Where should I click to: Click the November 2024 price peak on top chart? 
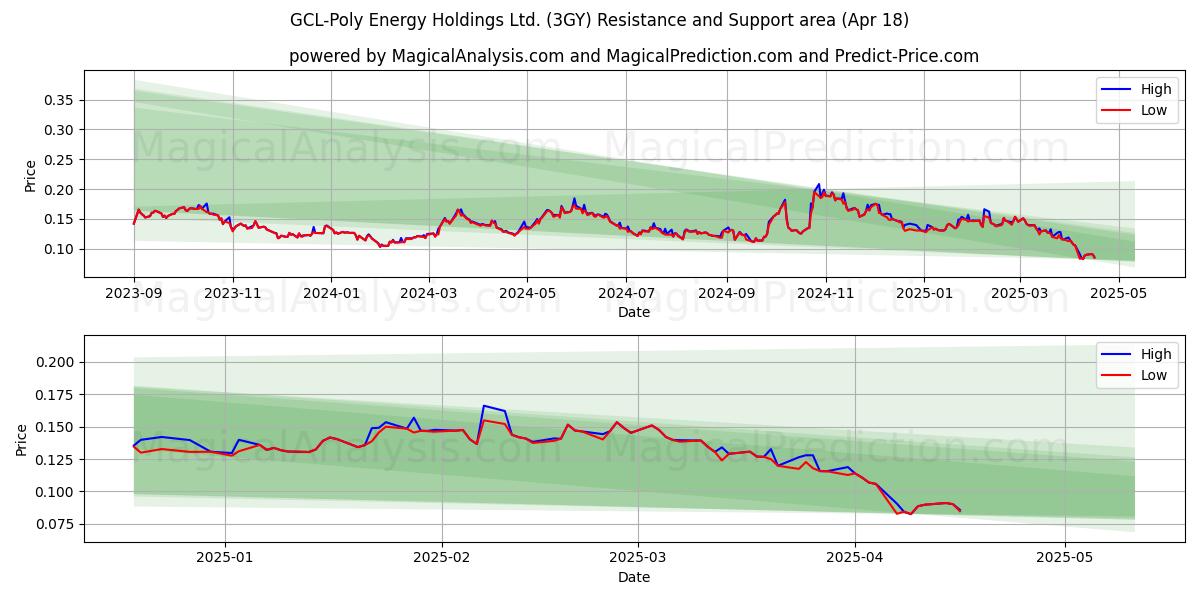[x=819, y=185]
